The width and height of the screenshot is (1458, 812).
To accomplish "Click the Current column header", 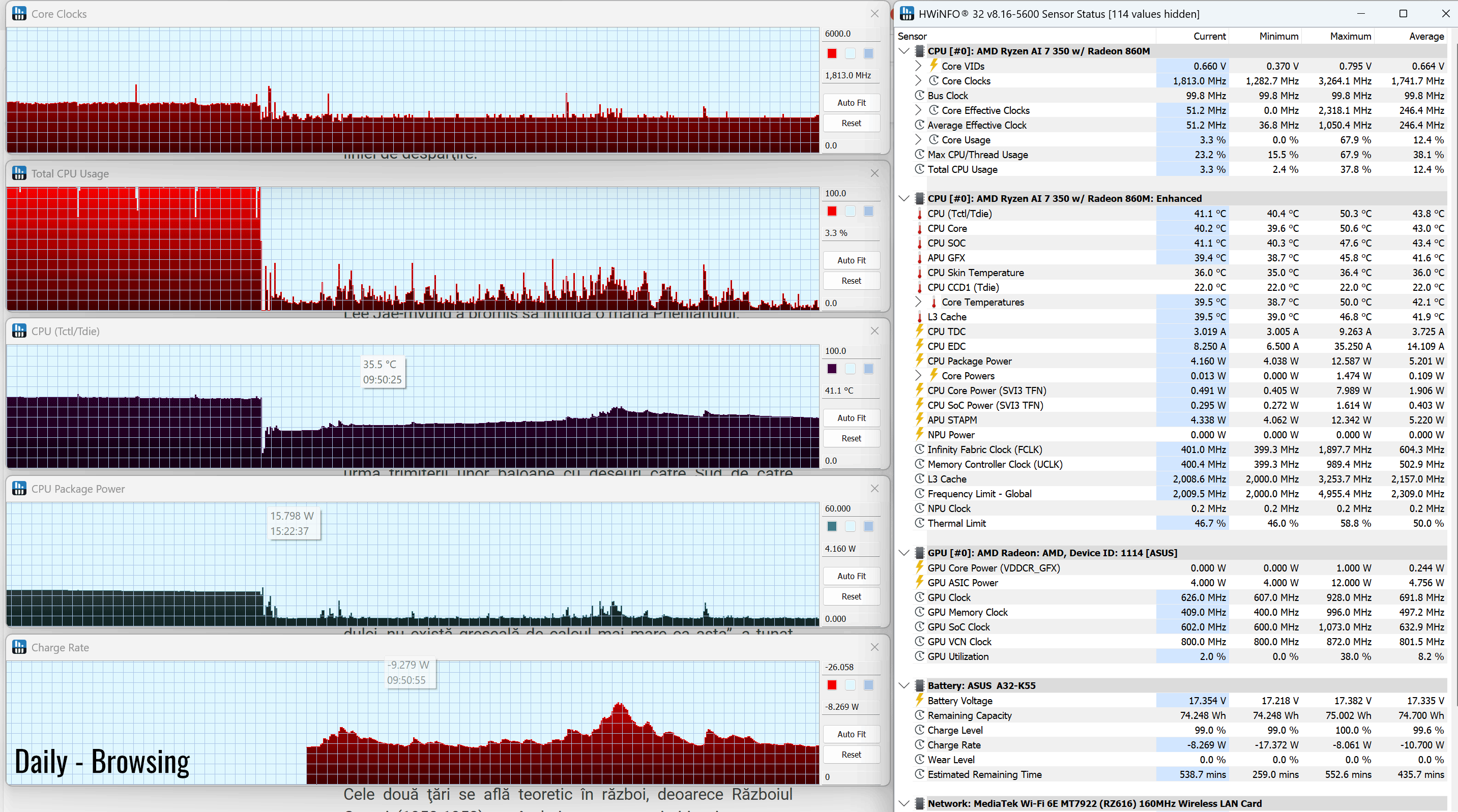I will pyautogui.click(x=1192, y=36).
